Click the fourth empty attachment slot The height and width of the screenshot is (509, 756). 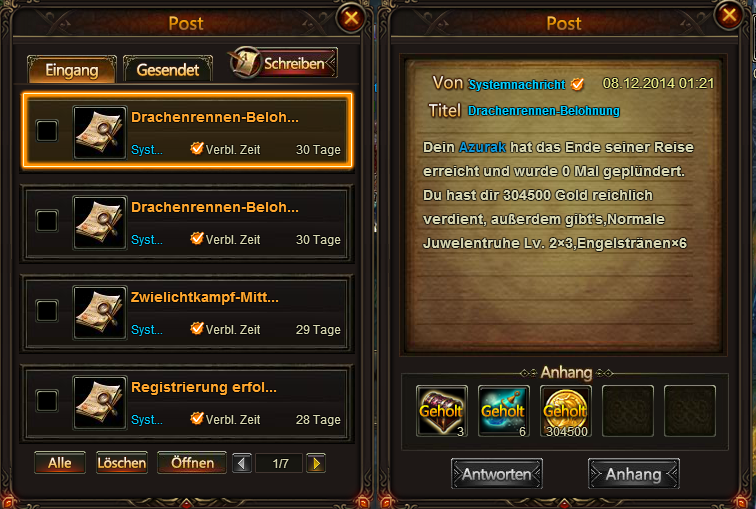(x=628, y=411)
